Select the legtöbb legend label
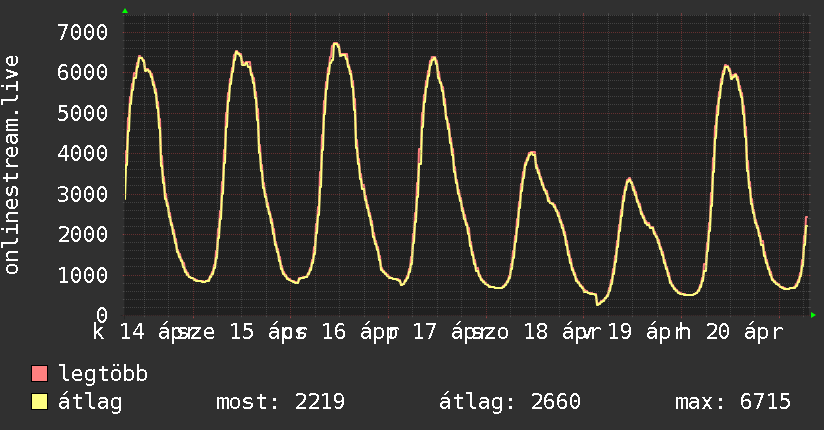824x430 pixels. click(103, 375)
